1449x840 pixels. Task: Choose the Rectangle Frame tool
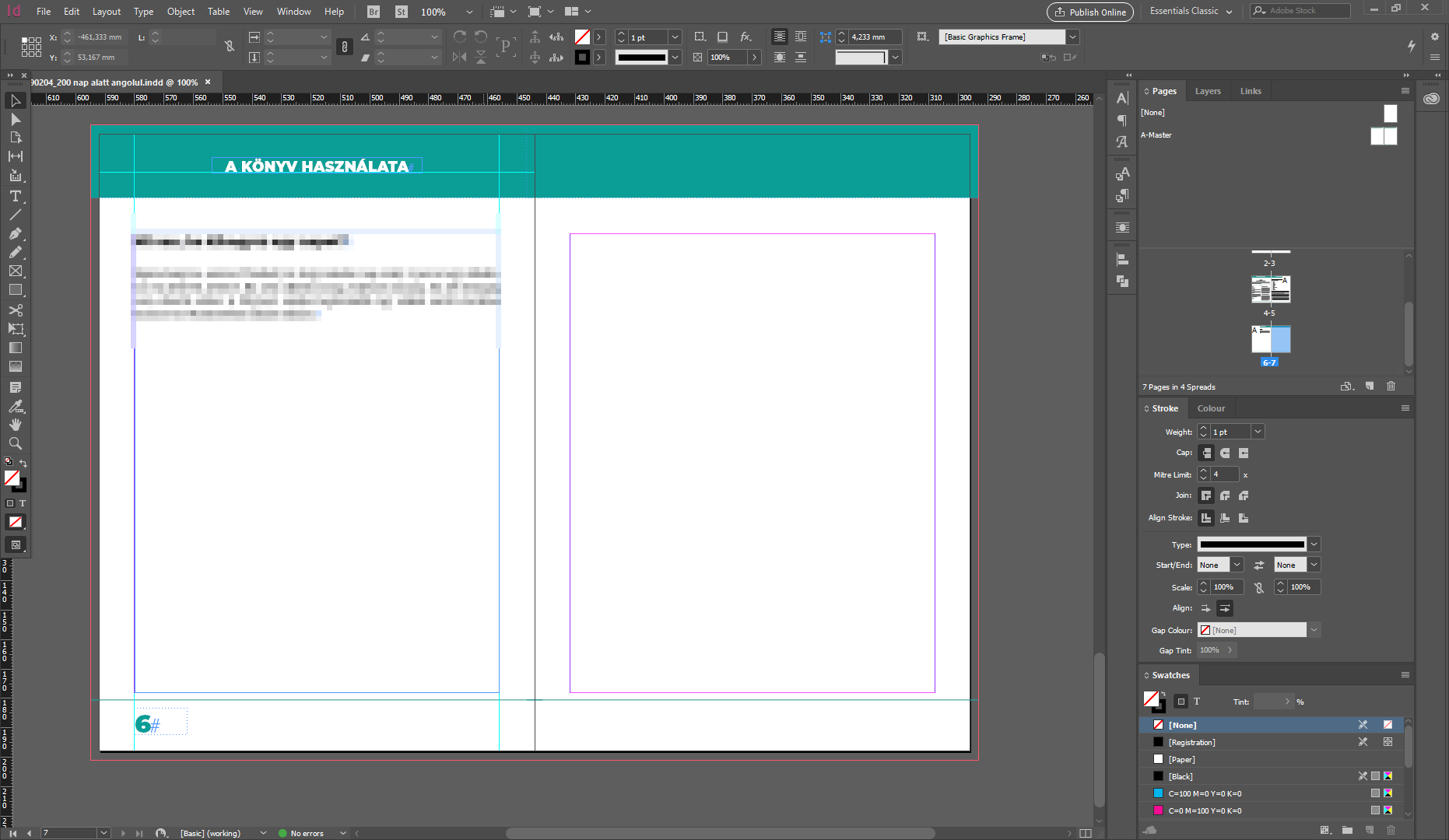pos(15,271)
